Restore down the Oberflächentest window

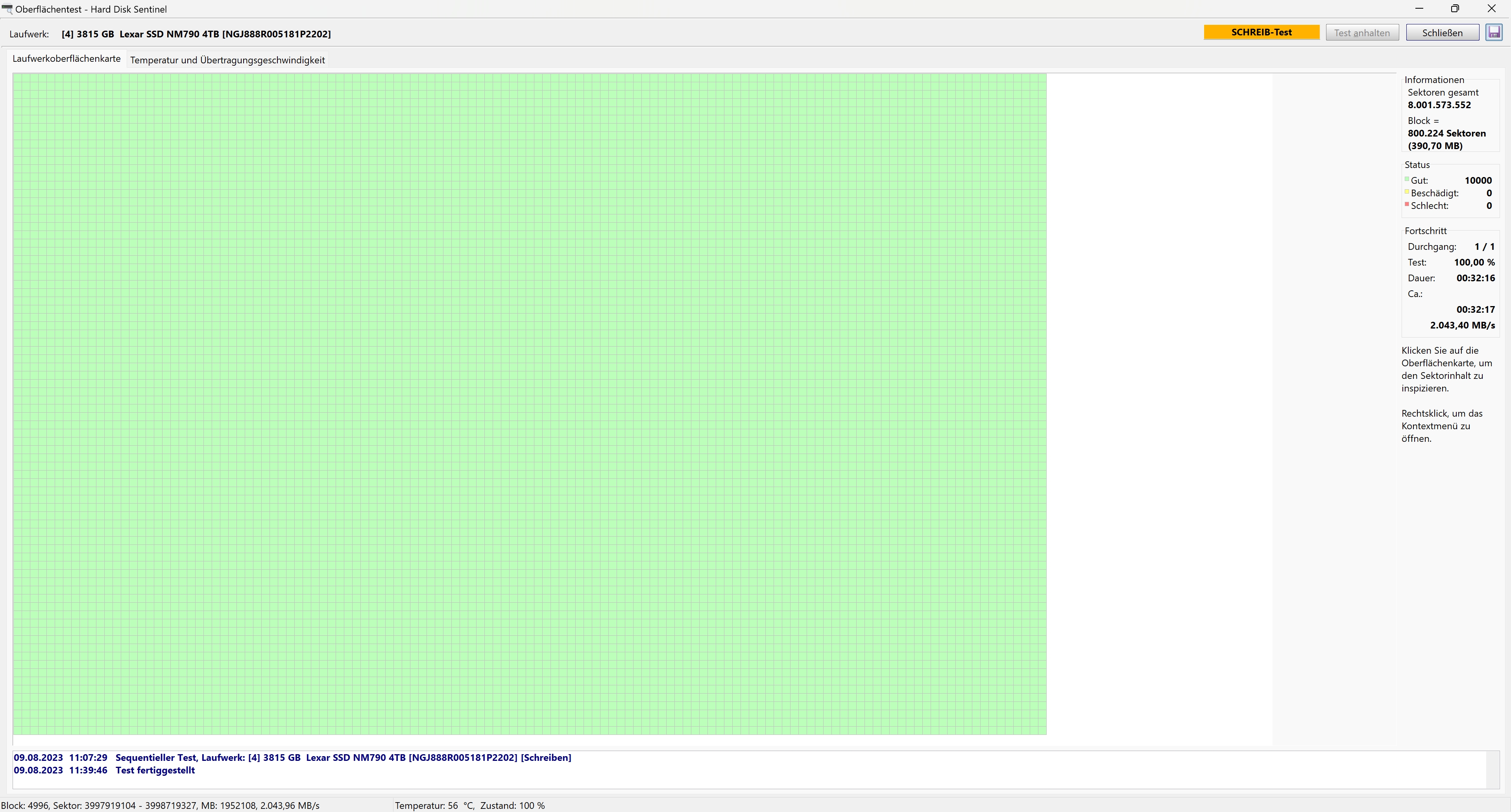coord(1455,9)
